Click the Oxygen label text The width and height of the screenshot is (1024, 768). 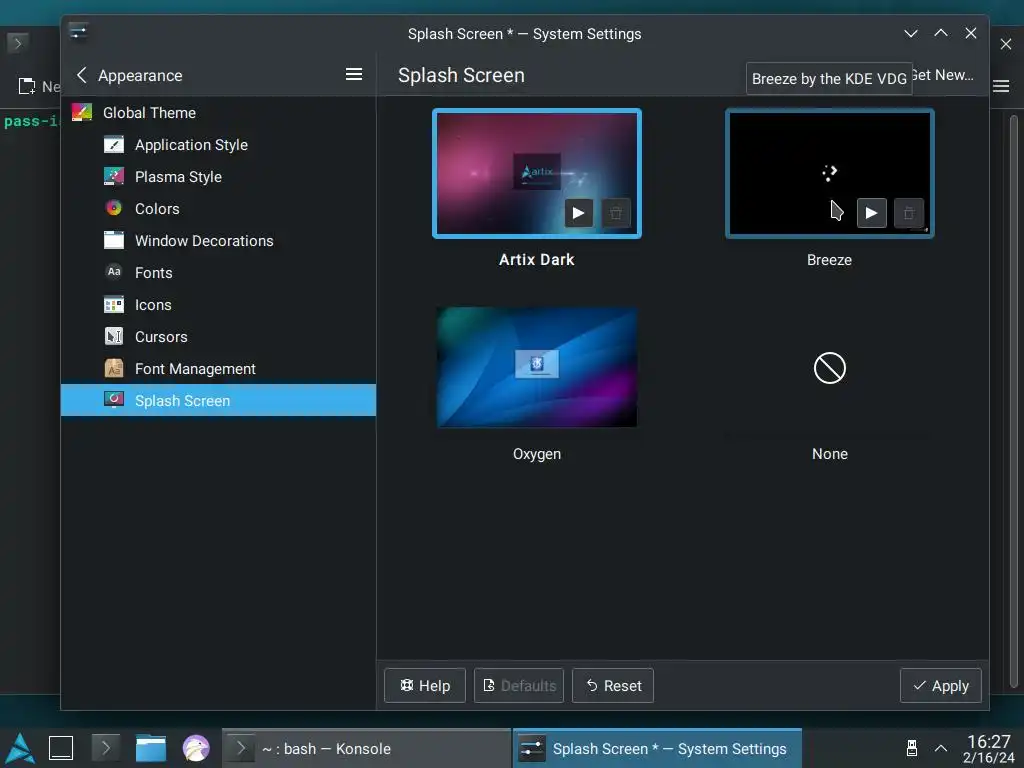(x=537, y=454)
